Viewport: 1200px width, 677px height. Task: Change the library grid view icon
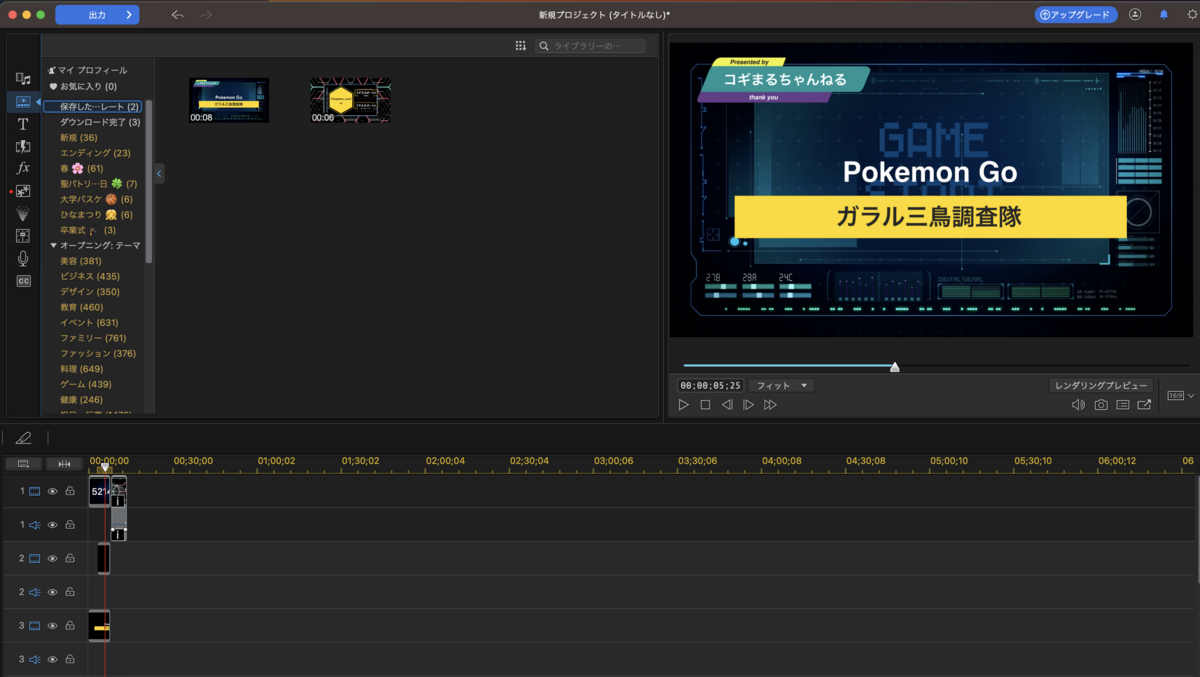click(x=520, y=46)
